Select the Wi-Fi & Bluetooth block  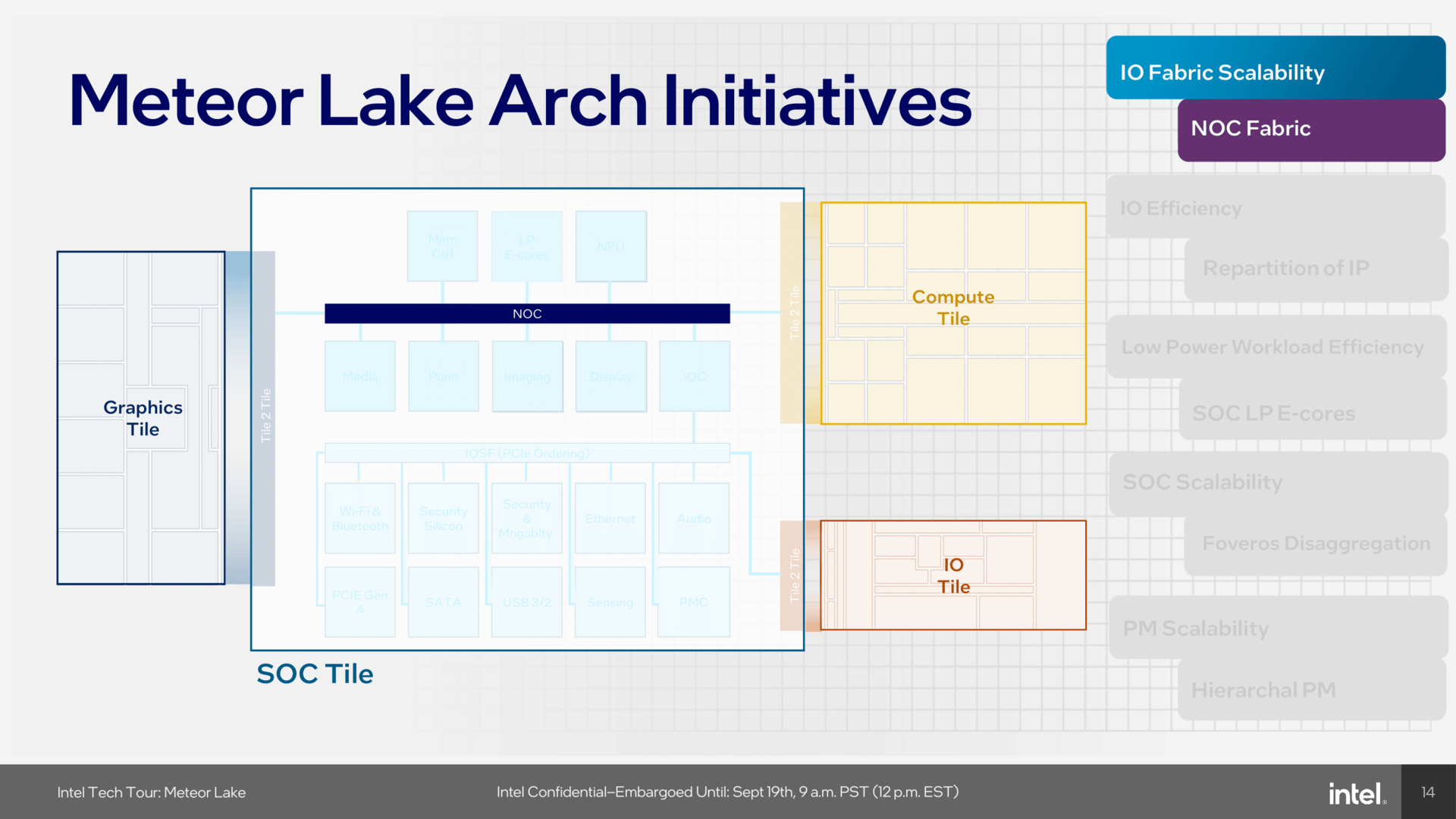tap(359, 519)
